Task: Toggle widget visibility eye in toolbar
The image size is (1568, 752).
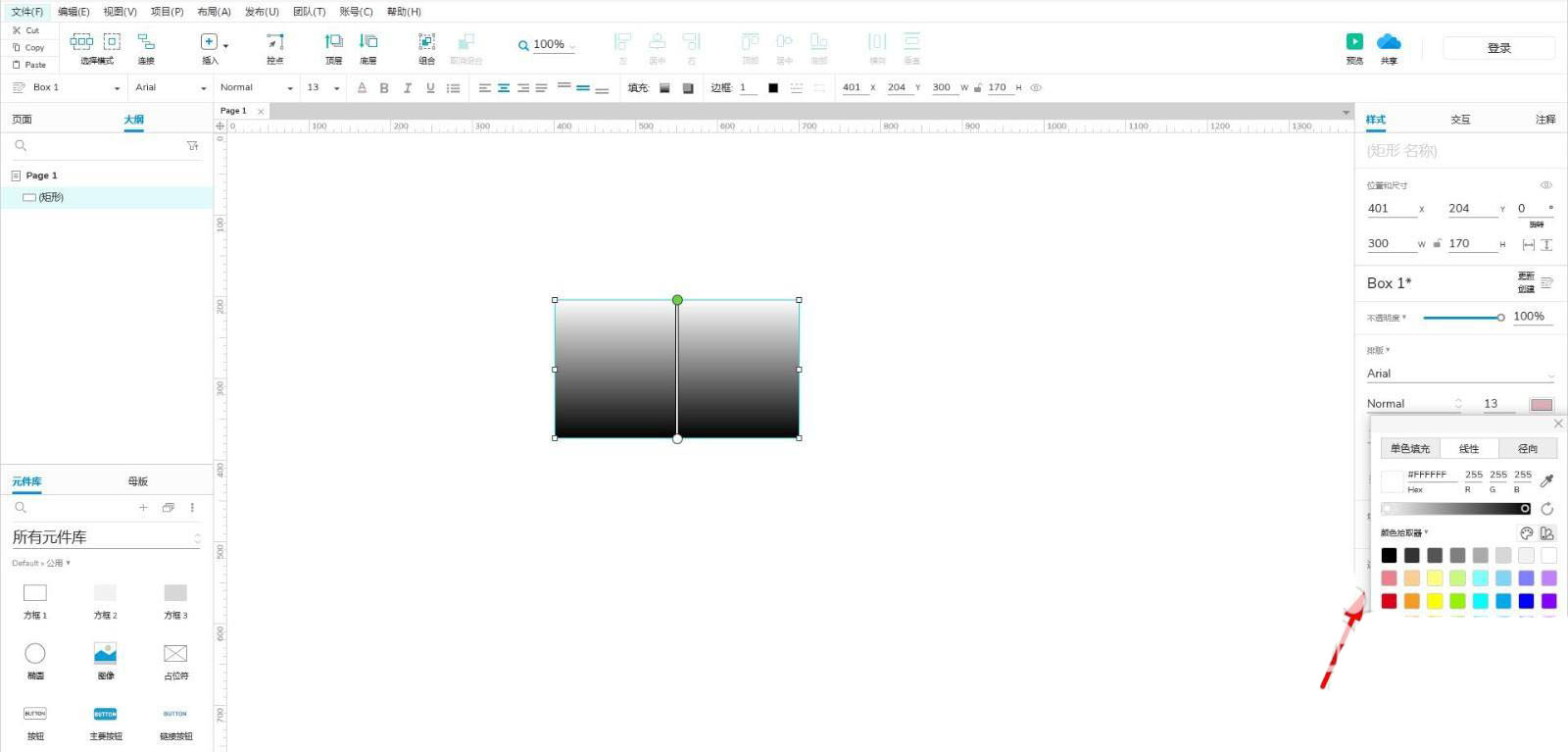Action: tap(1036, 87)
